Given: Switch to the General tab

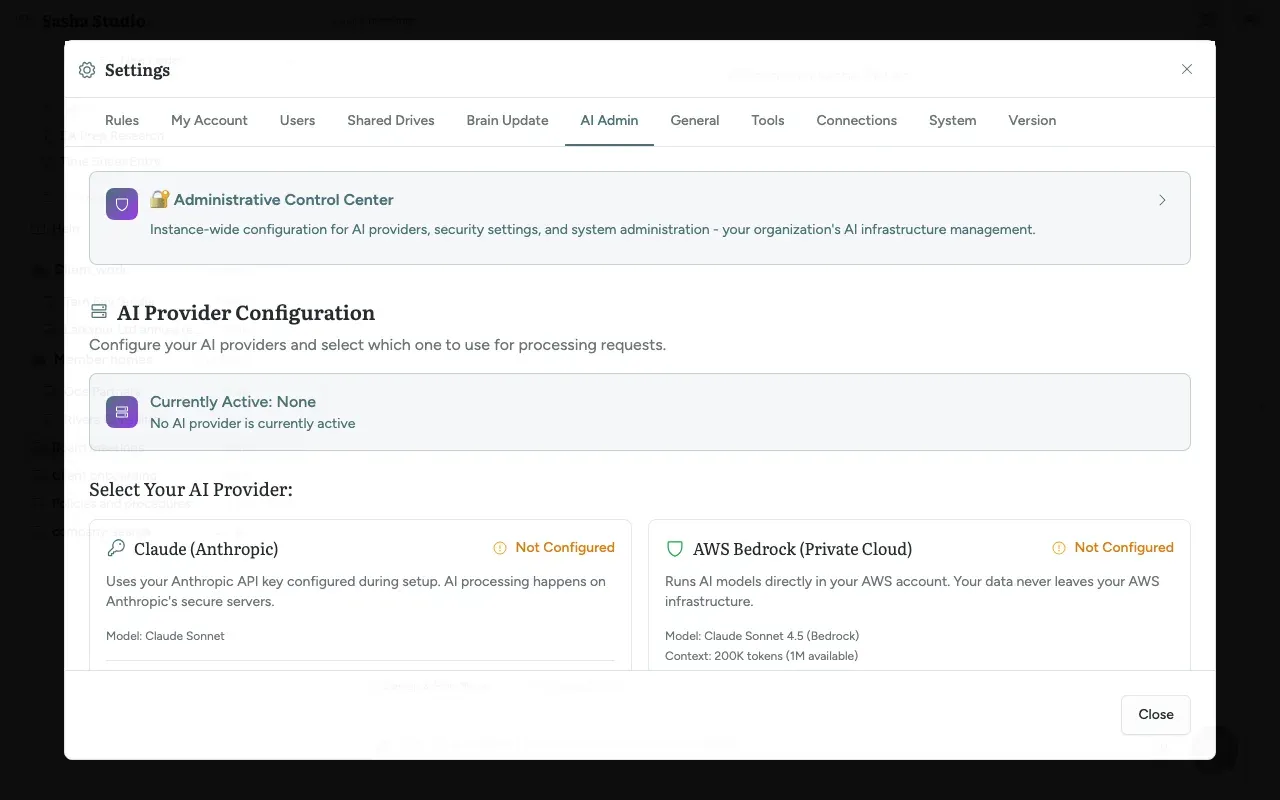Looking at the screenshot, I should coord(695,120).
